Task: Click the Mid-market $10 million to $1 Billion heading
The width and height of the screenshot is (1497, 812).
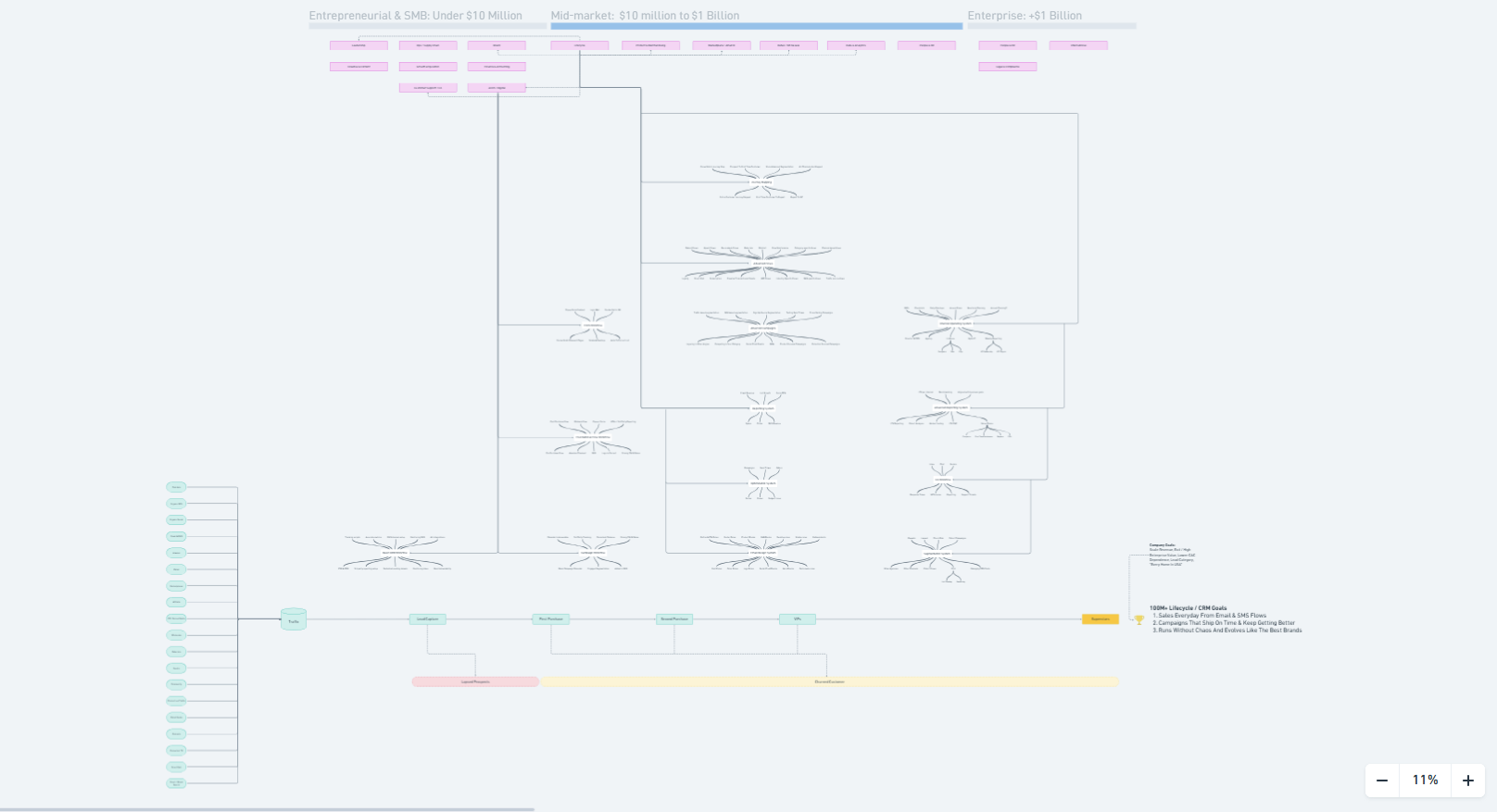Action: tap(645, 16)
